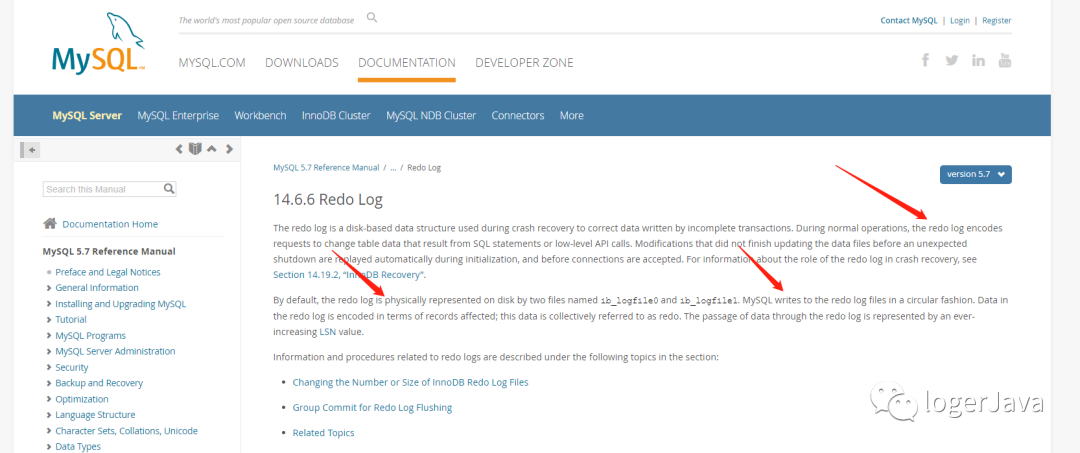Open the More menu in blue bar
Screen dimensions: 1080x453
[x=572, y=115]
